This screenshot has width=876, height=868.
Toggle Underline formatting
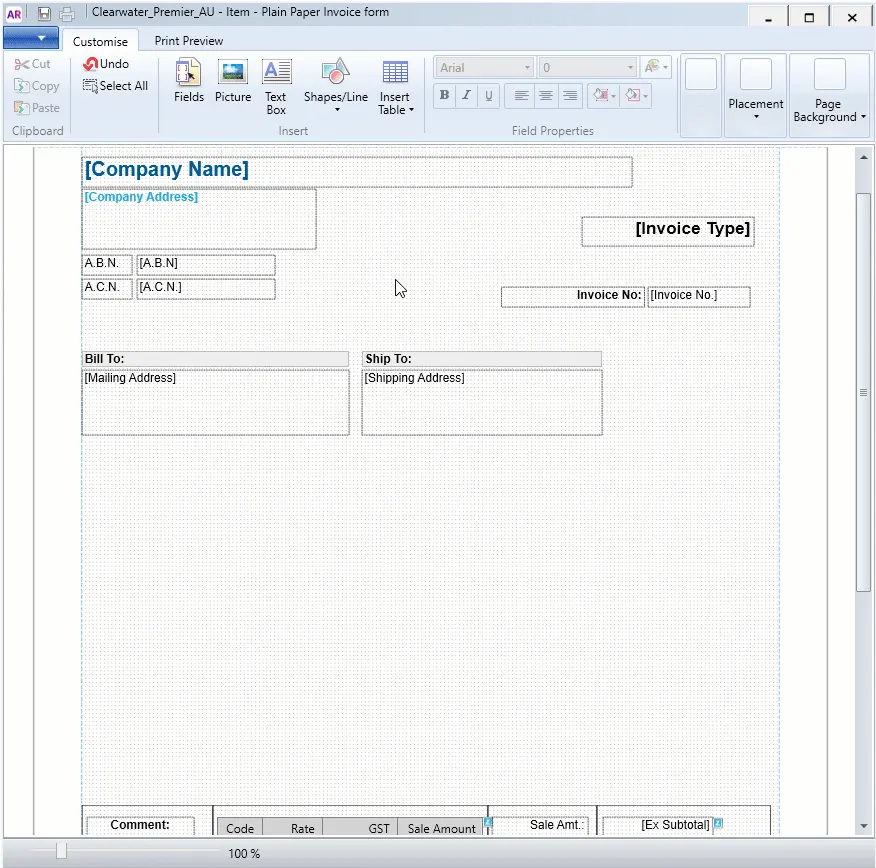pos(488,96)
